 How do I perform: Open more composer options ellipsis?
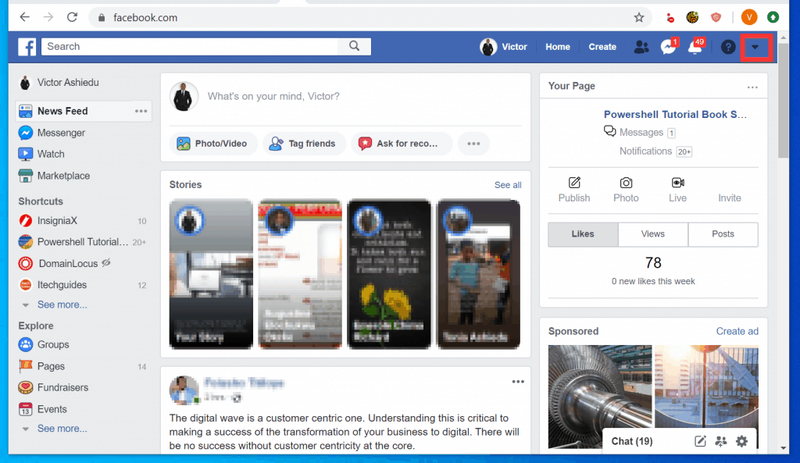click(x=473, y=143)
